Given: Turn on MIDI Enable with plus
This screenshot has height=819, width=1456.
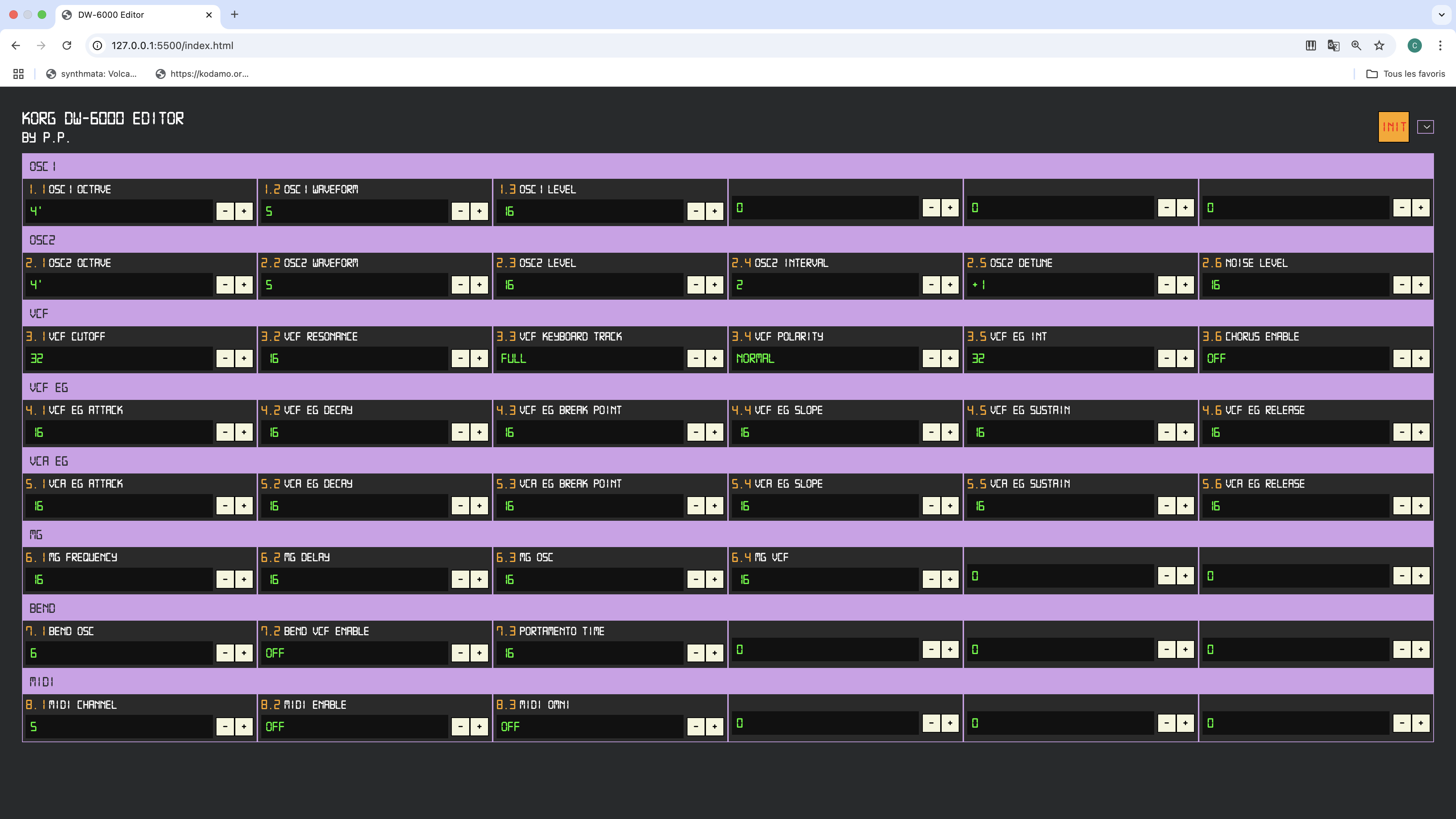Looking at the screenshot, I should click(479, 727).
